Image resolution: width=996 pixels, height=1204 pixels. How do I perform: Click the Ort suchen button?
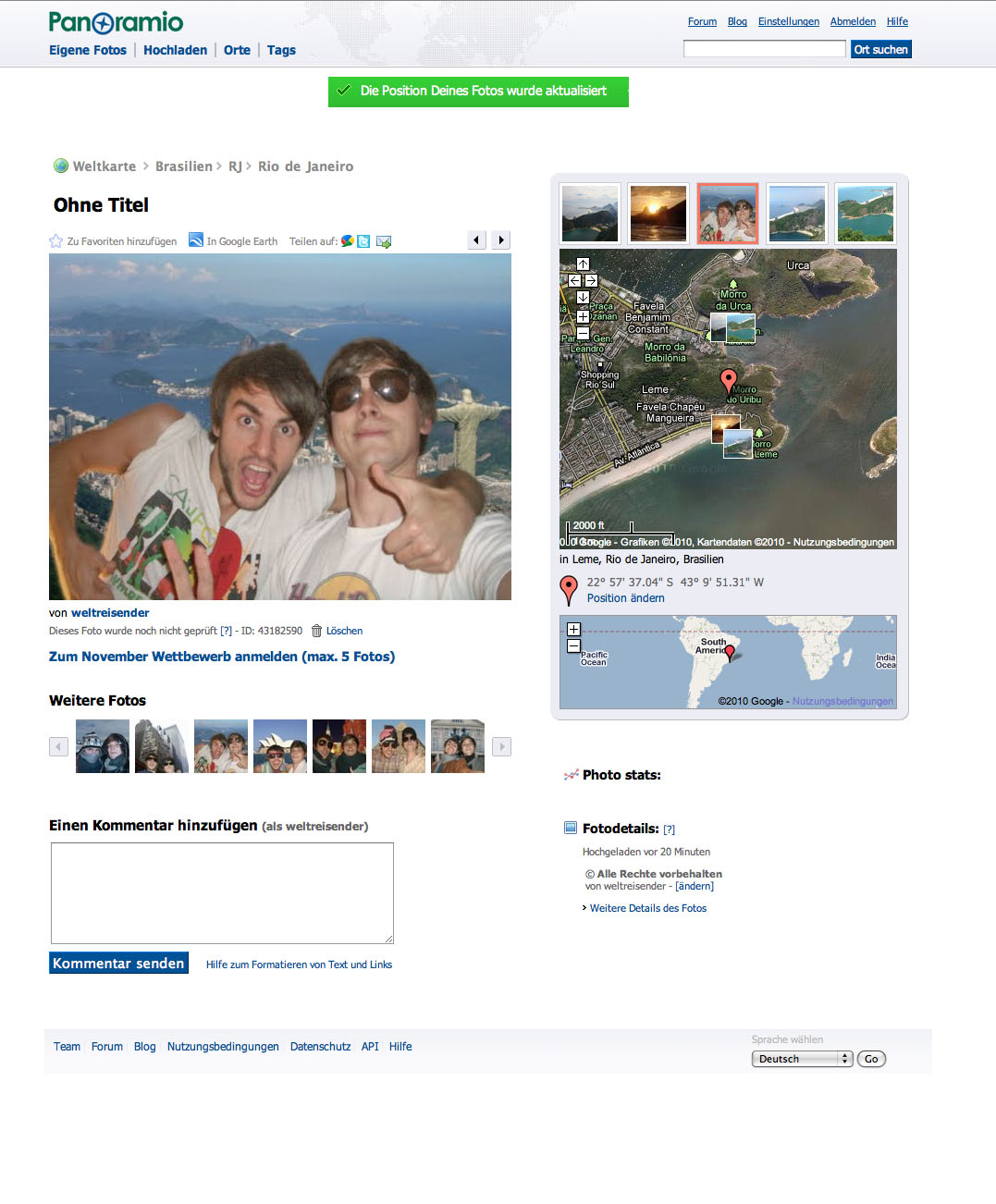click(880, 49)
